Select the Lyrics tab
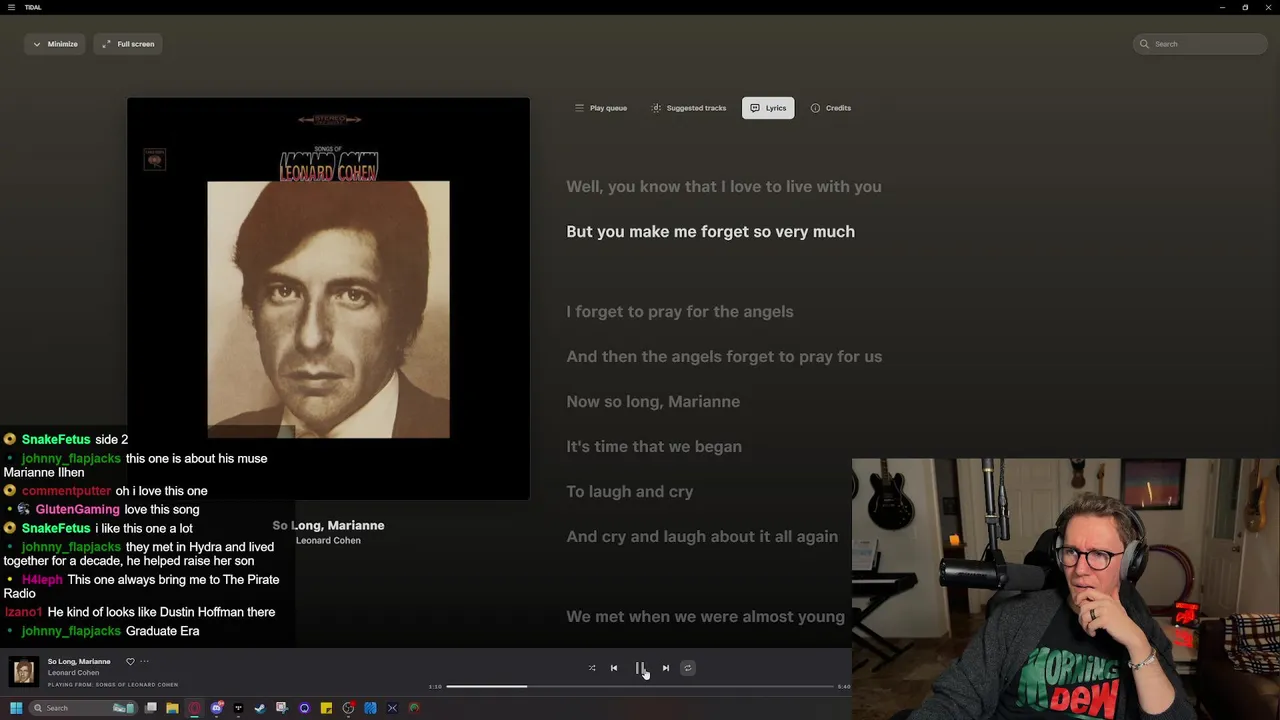This screenshot has height=720, width=1280. [x=768, y=108]
